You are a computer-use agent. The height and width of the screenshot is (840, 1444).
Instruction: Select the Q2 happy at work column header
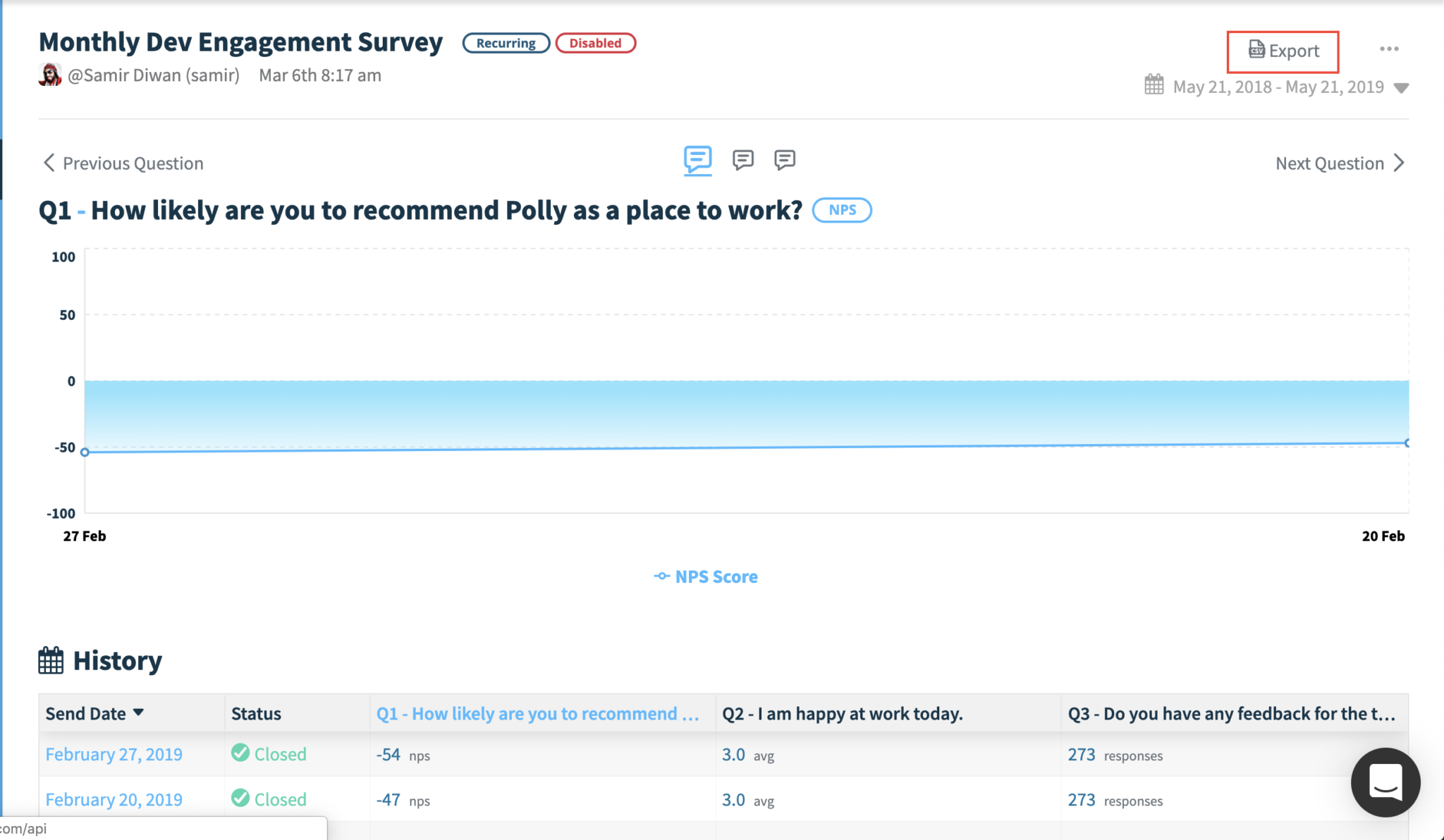(x=843, y=714)
